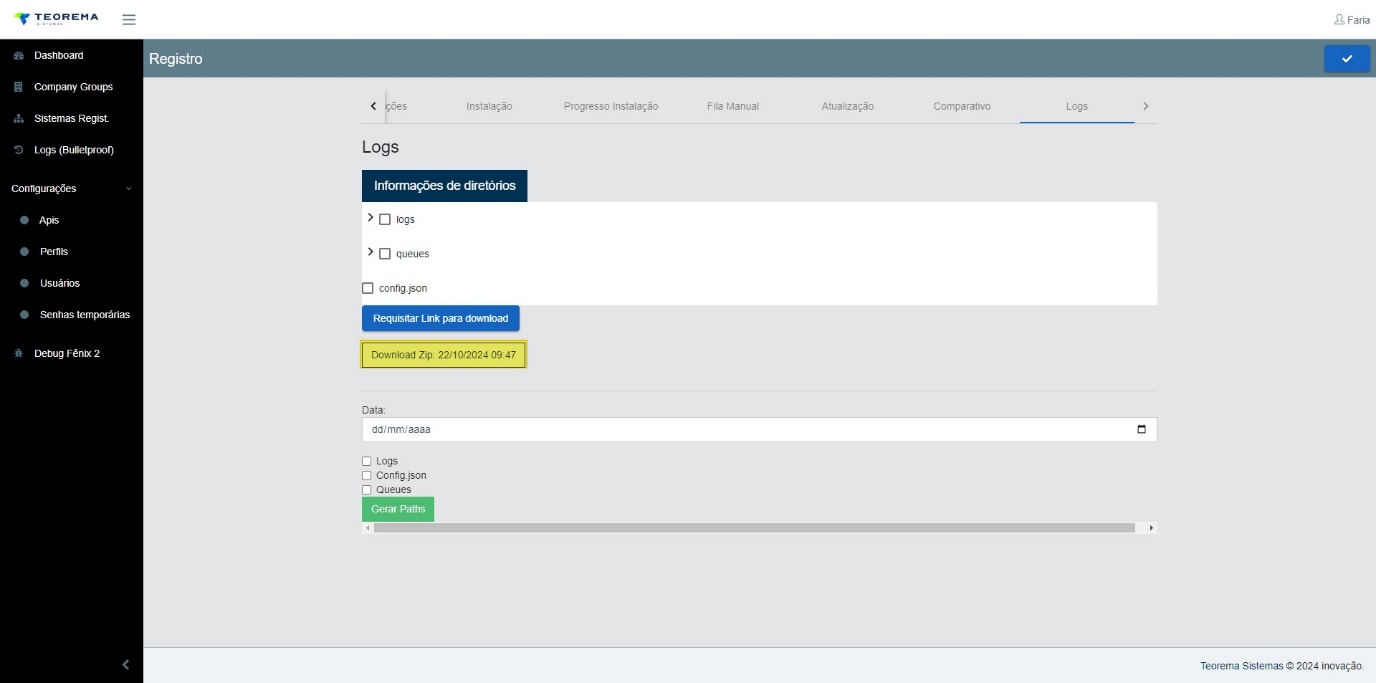Open Sistemas Regist. in the sidebar

click(x=71, y=119)
